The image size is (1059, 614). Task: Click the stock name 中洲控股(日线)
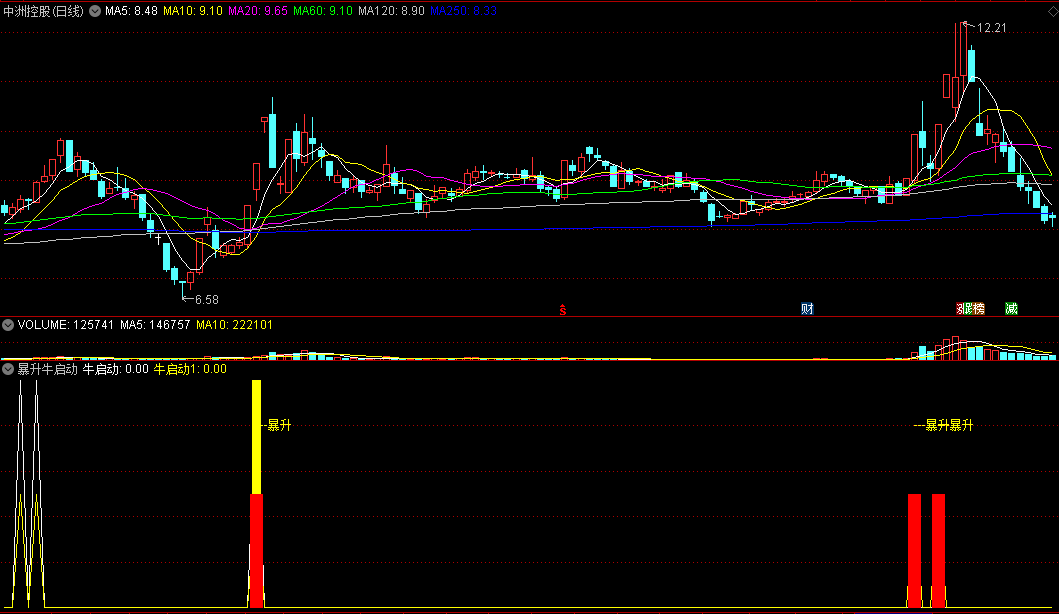[44, 11]
